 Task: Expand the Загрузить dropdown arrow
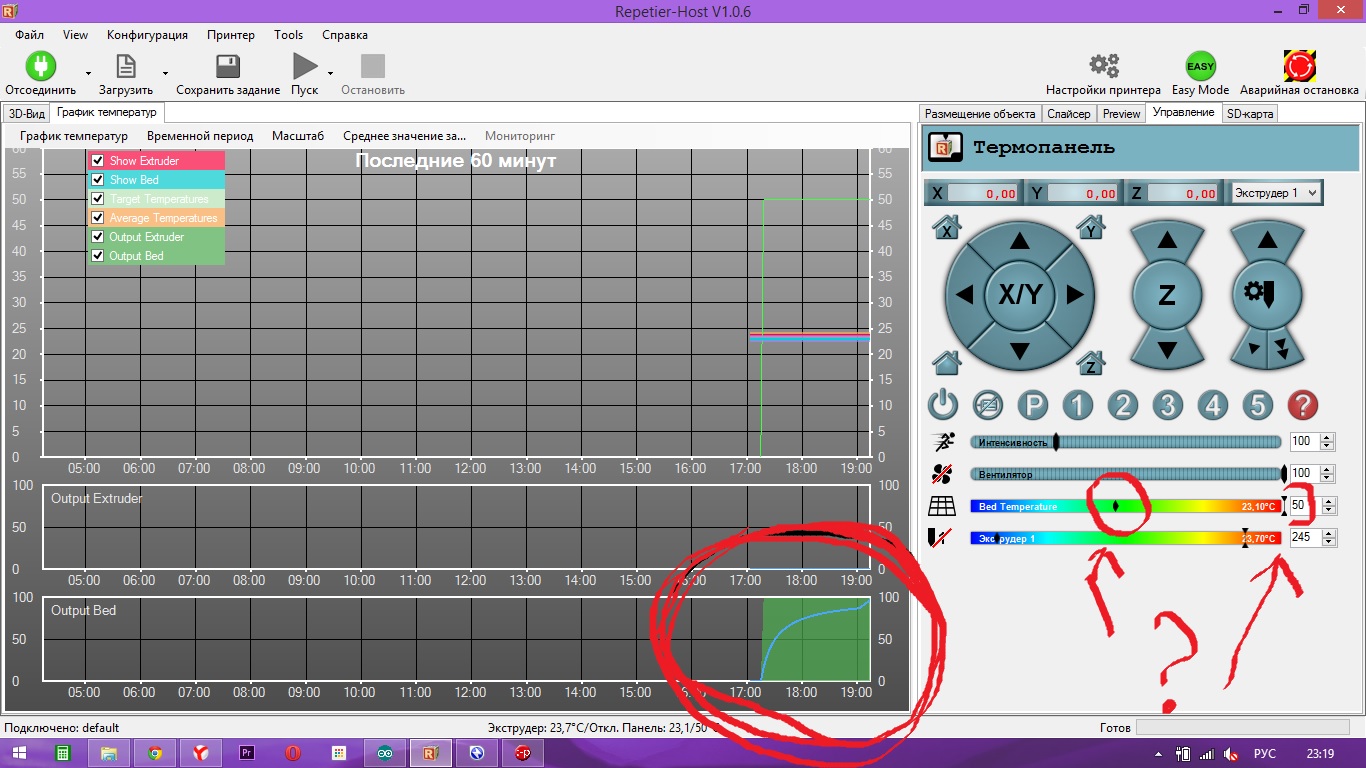point(165,74)
